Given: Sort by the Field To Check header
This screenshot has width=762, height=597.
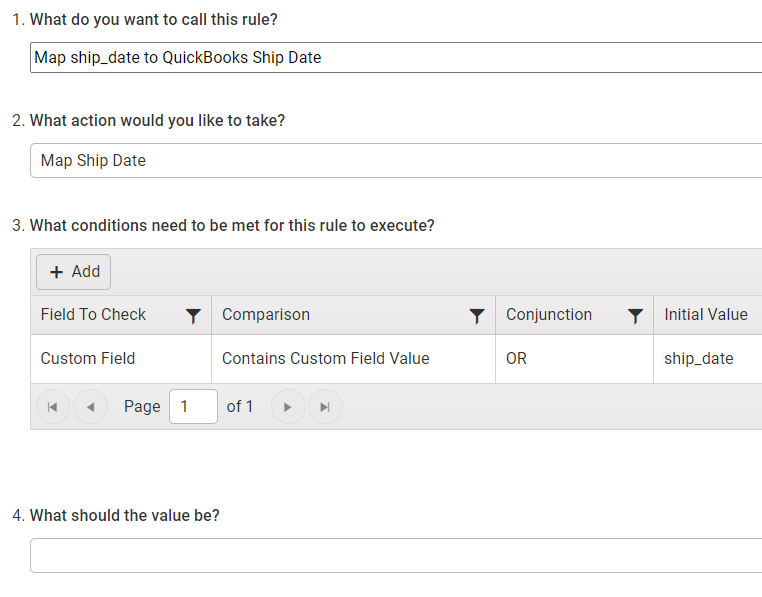Looking at the screenshot, I should point(93,315).
